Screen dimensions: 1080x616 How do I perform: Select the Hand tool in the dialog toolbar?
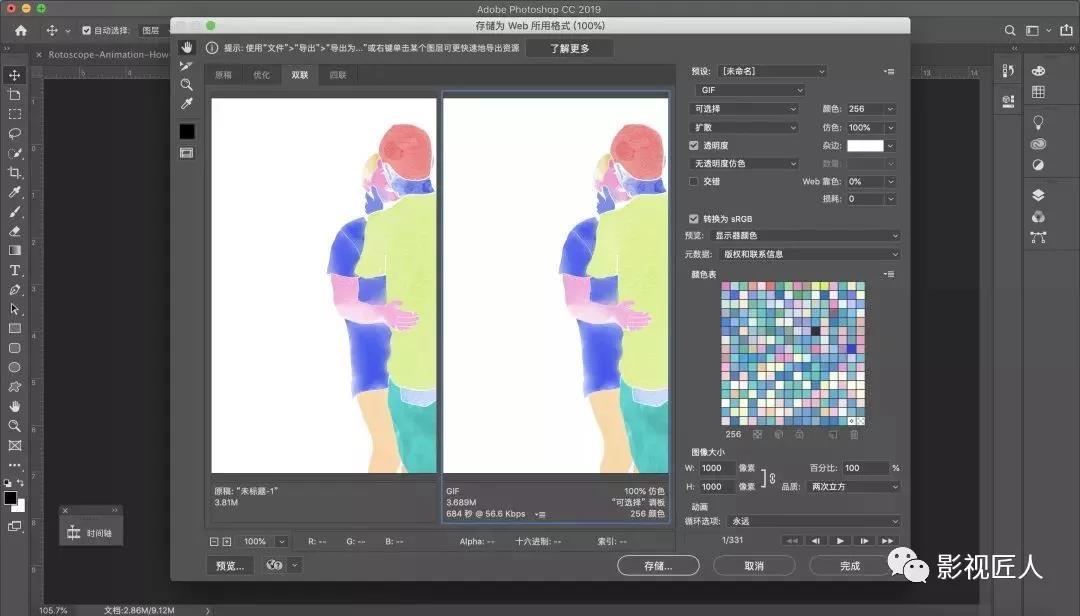pos(187,46)
